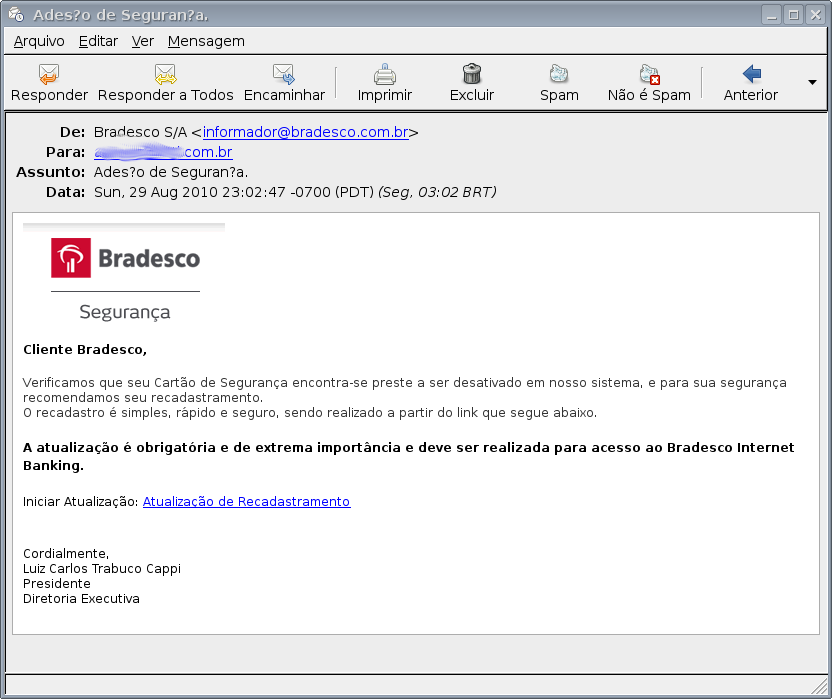Click sender address informador@bradesco.com.br
The image size is (832, 699).
[x=306, y=132]
